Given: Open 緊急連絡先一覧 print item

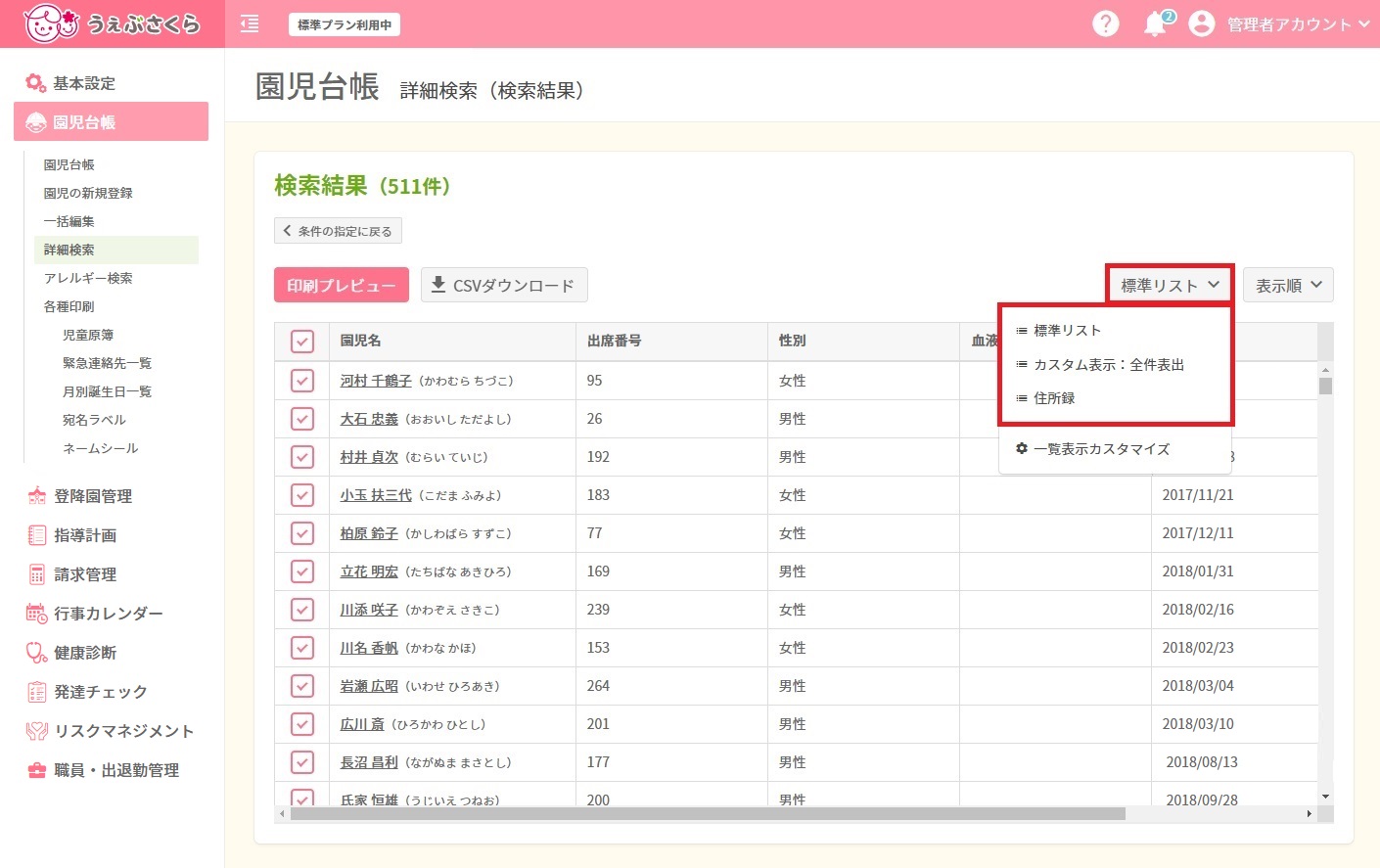Looking at the screenshot, I should 107,363.
